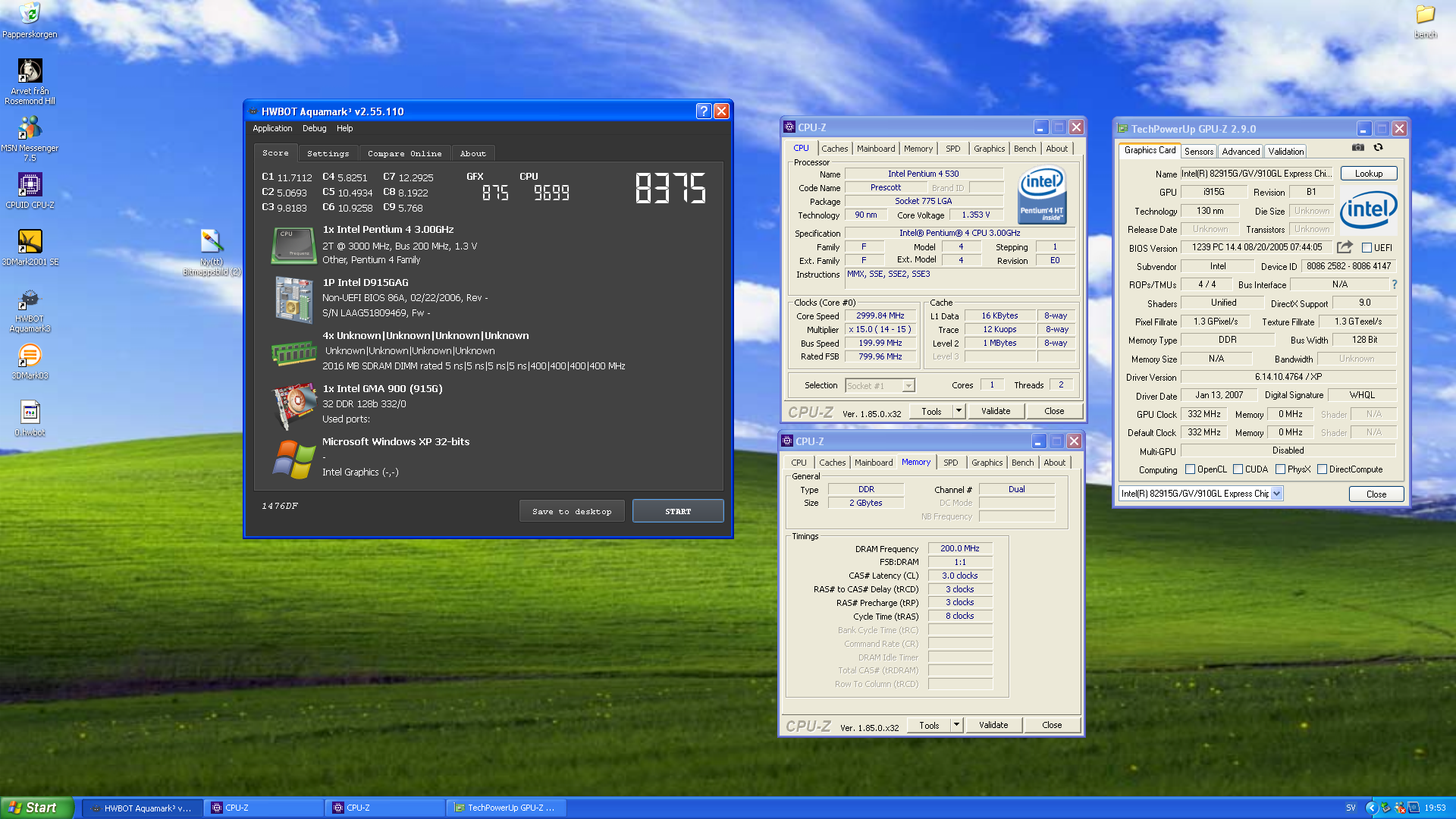
Task: Open Tools dropdown arrow in bottom CPU-Z
Action: (x=956, y=725)
